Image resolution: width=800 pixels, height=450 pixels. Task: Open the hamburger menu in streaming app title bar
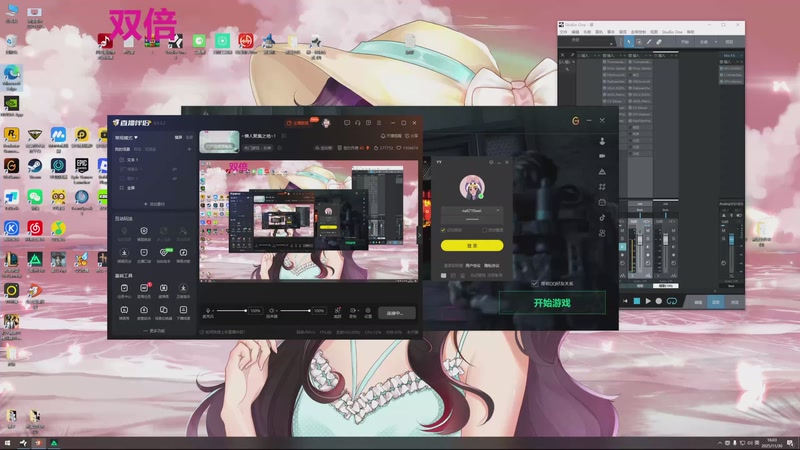click(x=379, y=123)
